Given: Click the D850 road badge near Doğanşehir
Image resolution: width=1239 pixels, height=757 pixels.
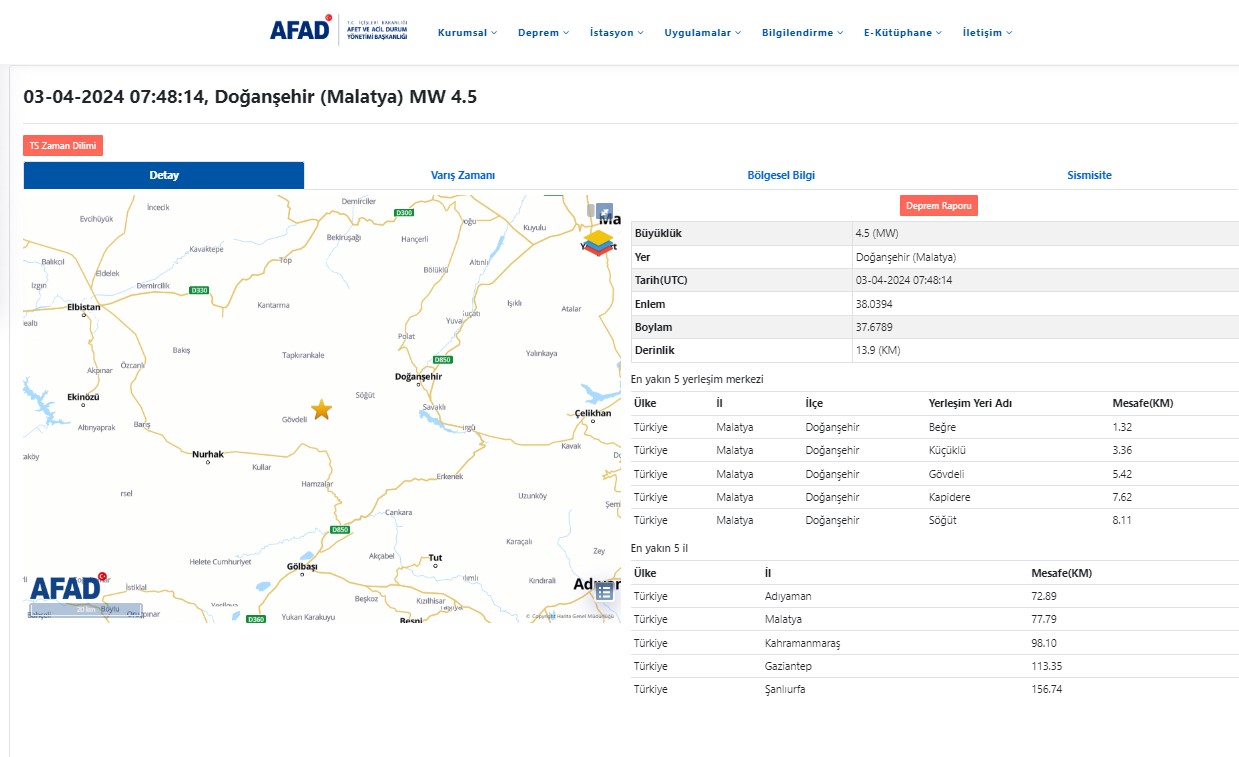Looking at the screenshot, I should [x=442, y=360].
